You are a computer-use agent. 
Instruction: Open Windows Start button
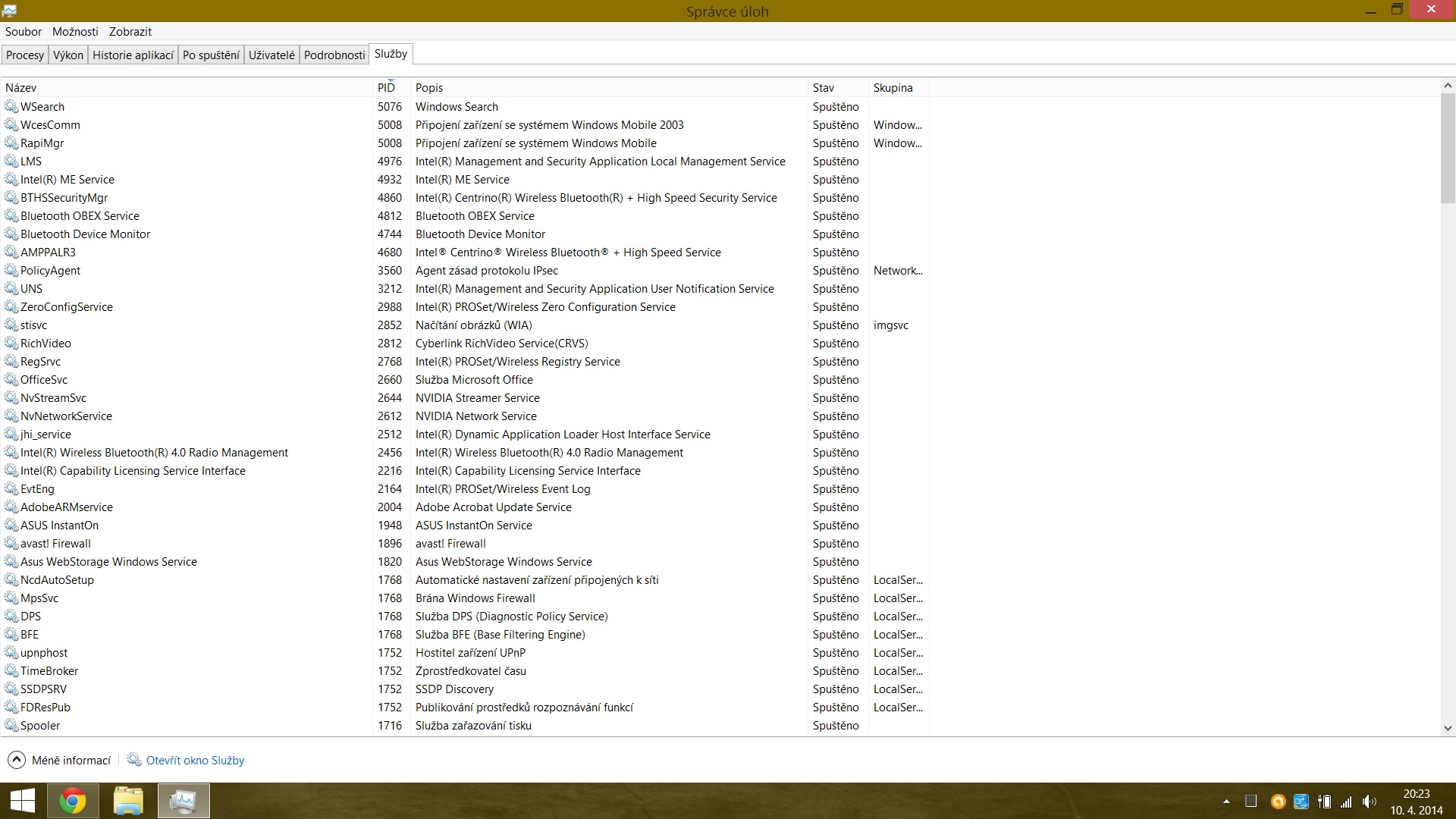[23, 801]
